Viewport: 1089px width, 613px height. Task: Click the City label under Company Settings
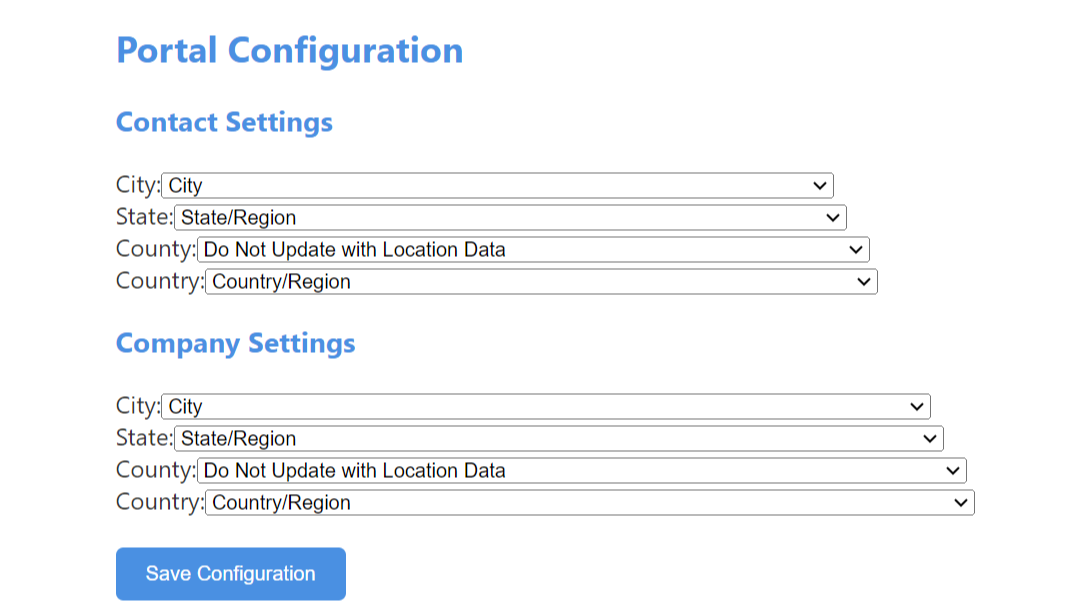pyautogui.click(x=137, y=406)
